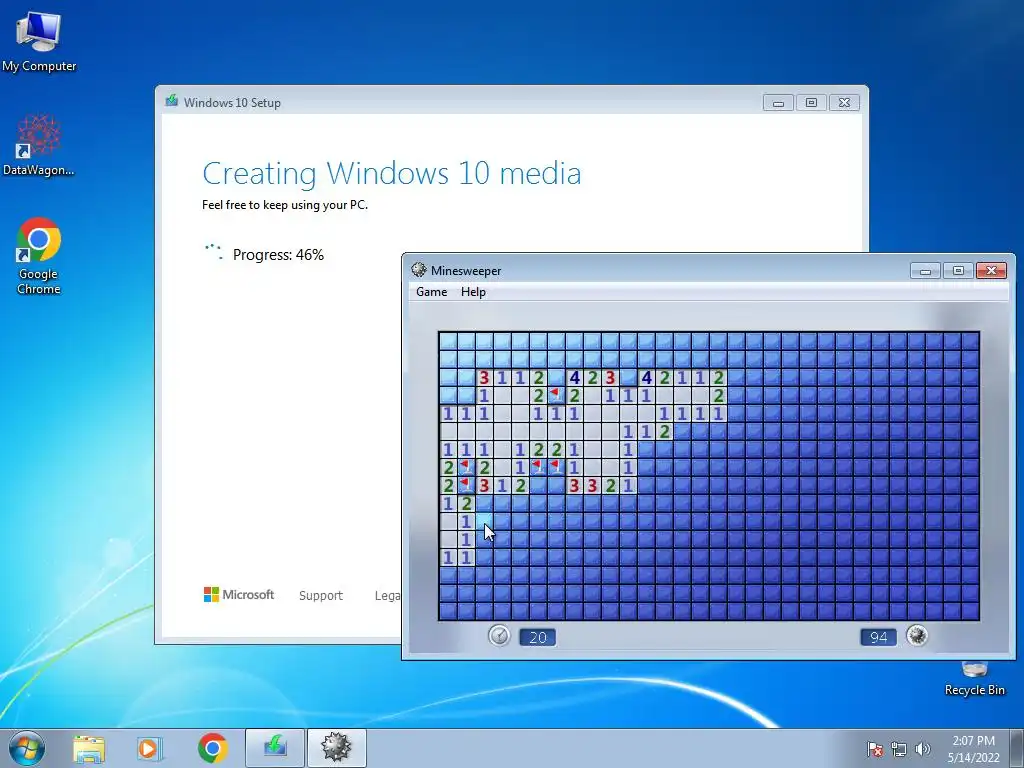Image resolution: width=1024 pixels, height=768 pixels.
Task: Uncover the highlighted tile under the mouse pointer
Action: point(484,521)
